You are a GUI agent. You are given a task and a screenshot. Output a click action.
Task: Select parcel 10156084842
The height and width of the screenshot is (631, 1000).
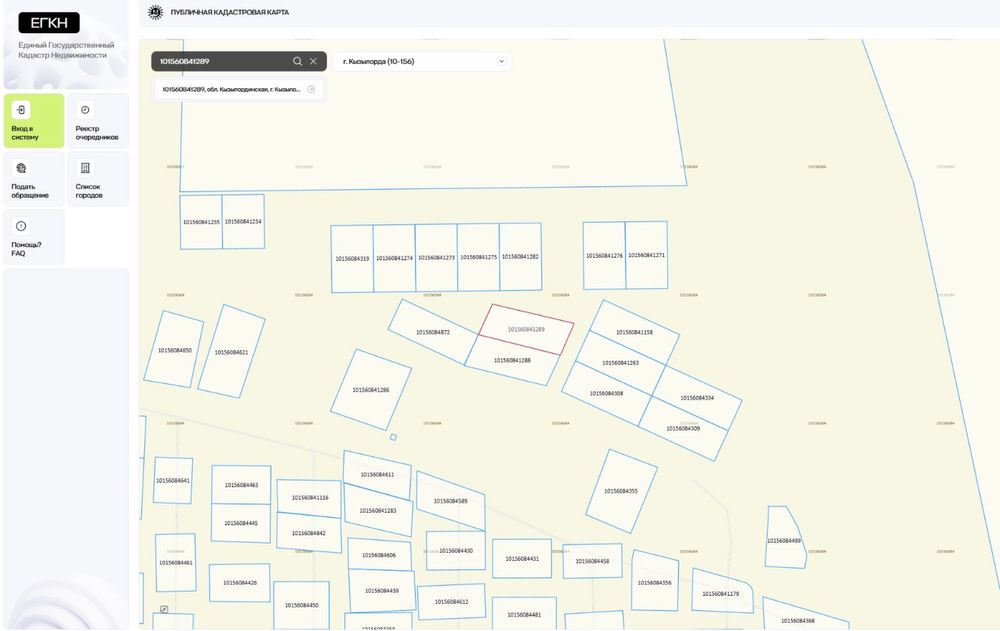309,533
